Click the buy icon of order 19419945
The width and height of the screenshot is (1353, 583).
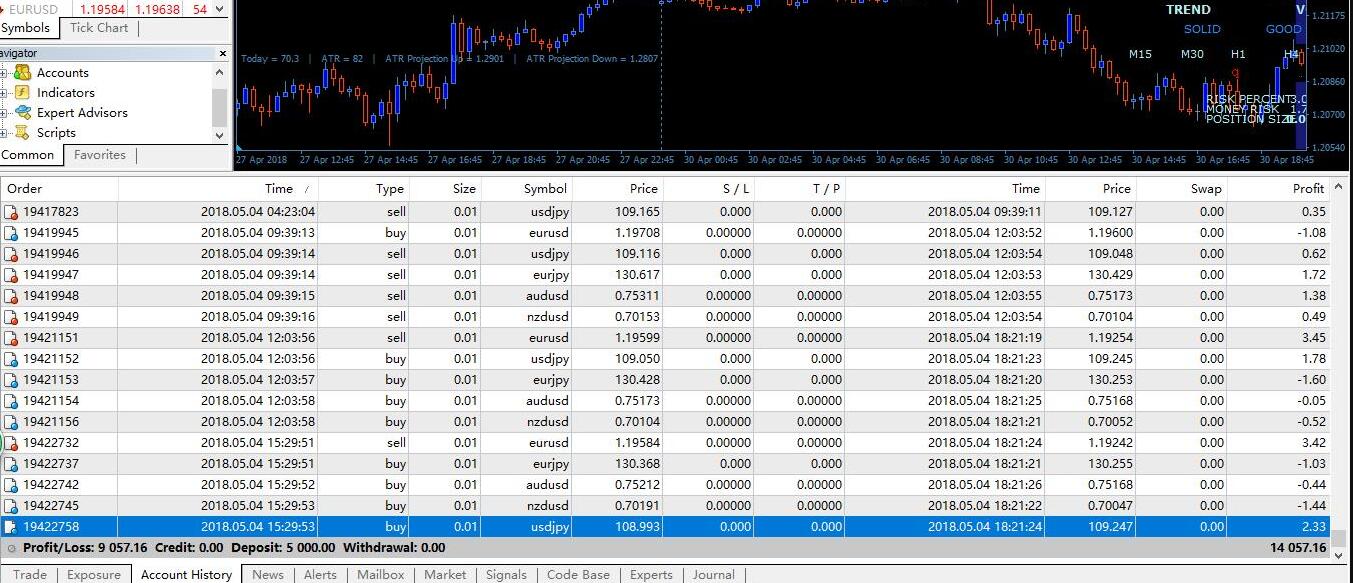(11, 233)
